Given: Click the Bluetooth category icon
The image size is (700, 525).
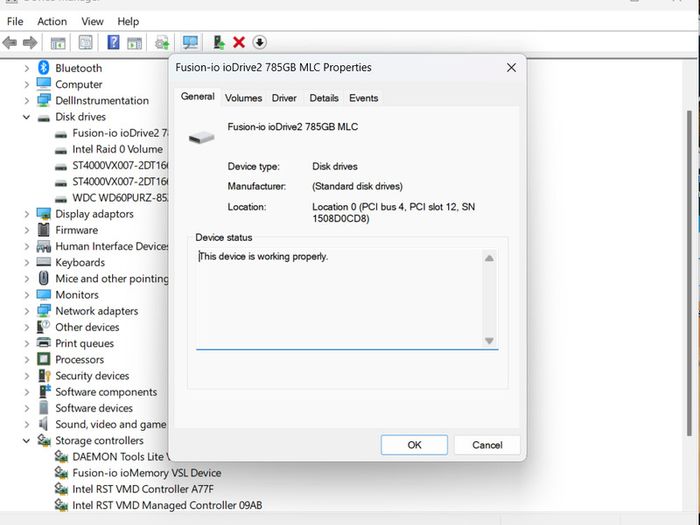Looking at the screenshot, I should [x=43, y=68].
